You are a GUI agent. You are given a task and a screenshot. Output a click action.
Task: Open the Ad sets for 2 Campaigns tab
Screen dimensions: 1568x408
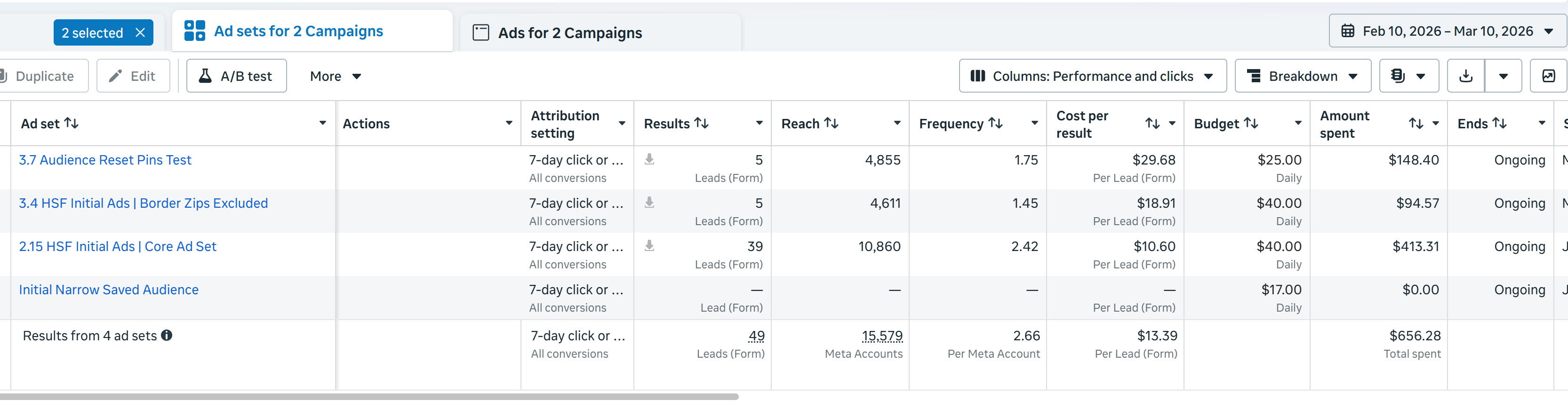click(x=312, y=31)
